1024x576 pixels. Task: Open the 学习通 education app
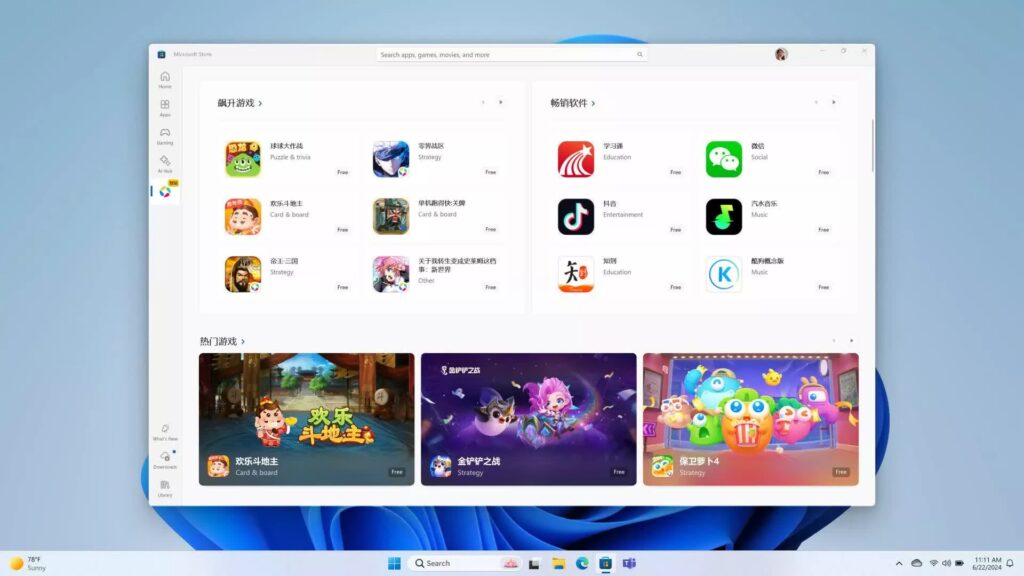tap(576, 158)
